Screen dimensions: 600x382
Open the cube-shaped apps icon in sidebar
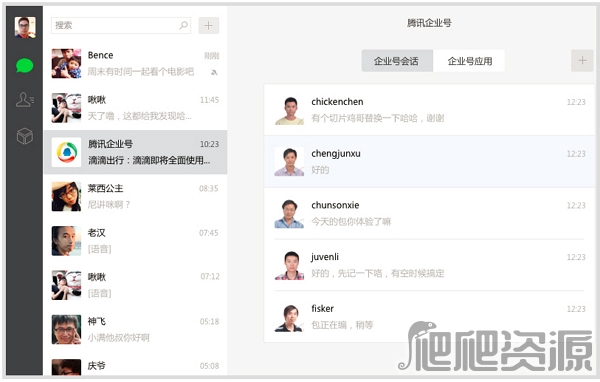point(25,136)
